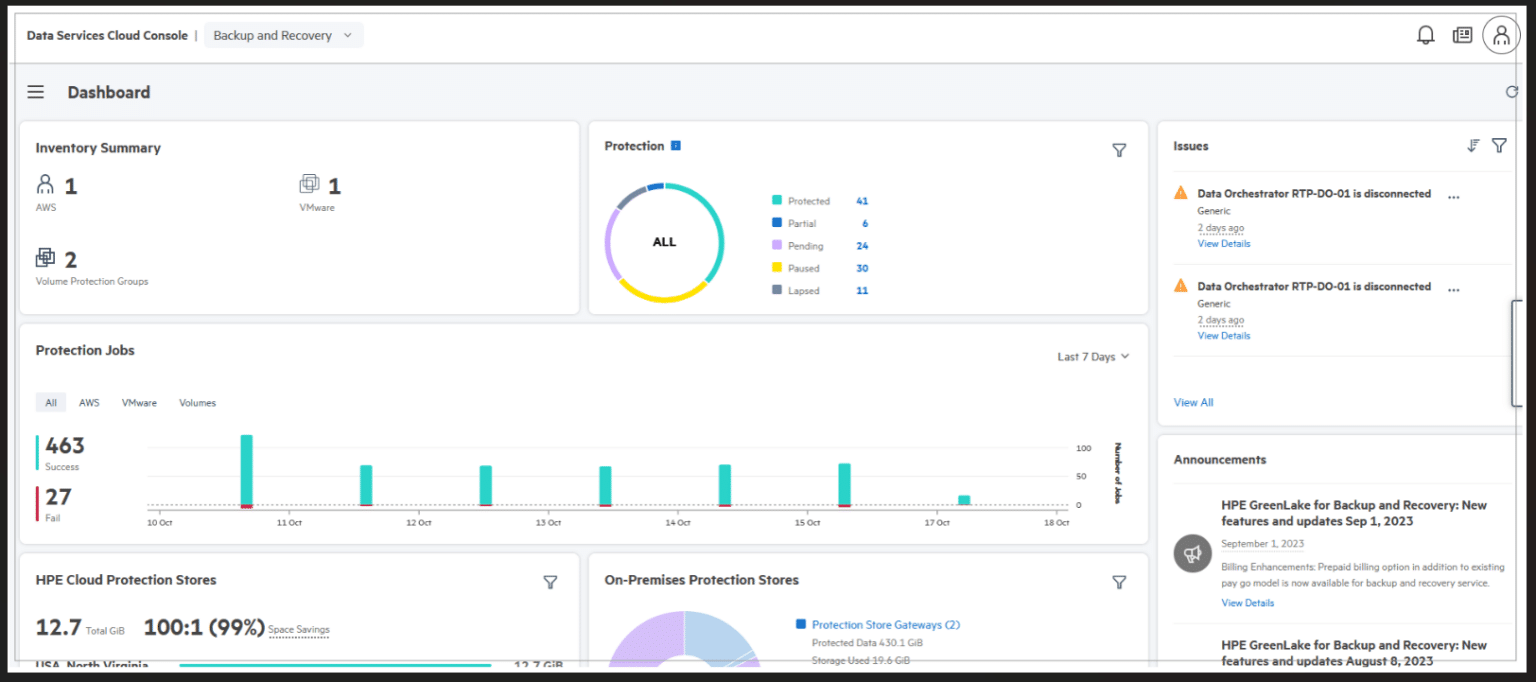1536x682 pixels.
Task: Filter the Issues panel
Action: pos(1499,146)
